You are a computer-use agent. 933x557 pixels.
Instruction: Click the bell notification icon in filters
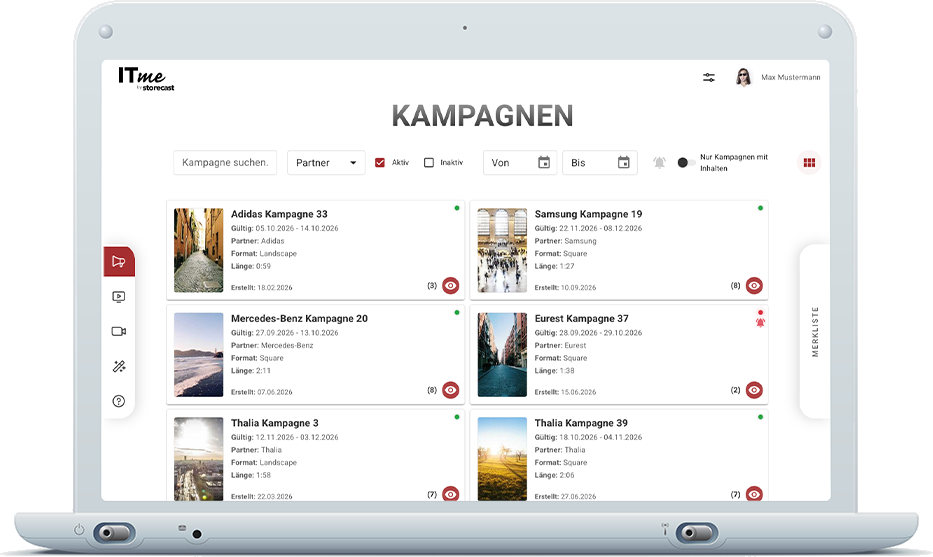pyautogui.click(x=659, y=162)
